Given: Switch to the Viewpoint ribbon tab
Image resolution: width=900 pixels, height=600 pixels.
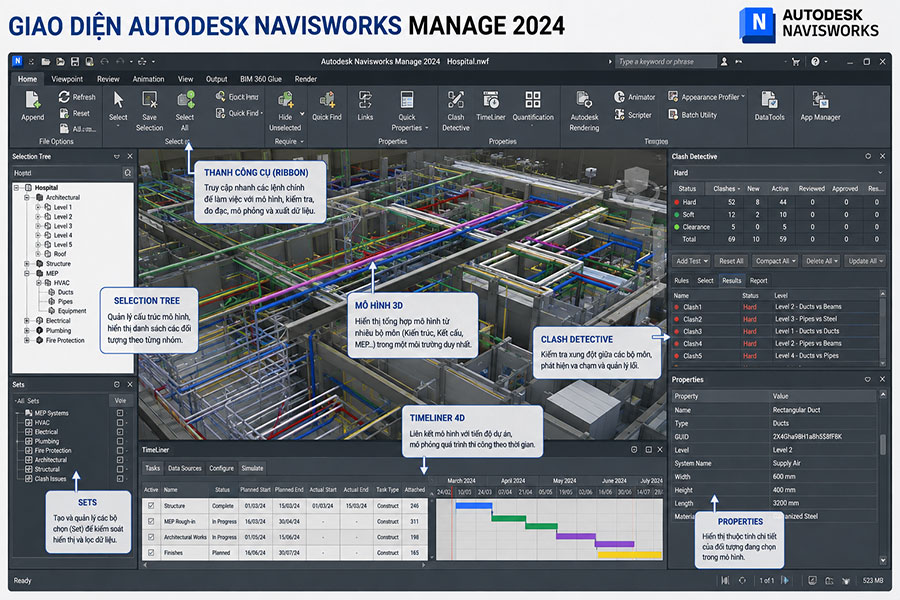Looking at the screenshot, I should (67, 79).
